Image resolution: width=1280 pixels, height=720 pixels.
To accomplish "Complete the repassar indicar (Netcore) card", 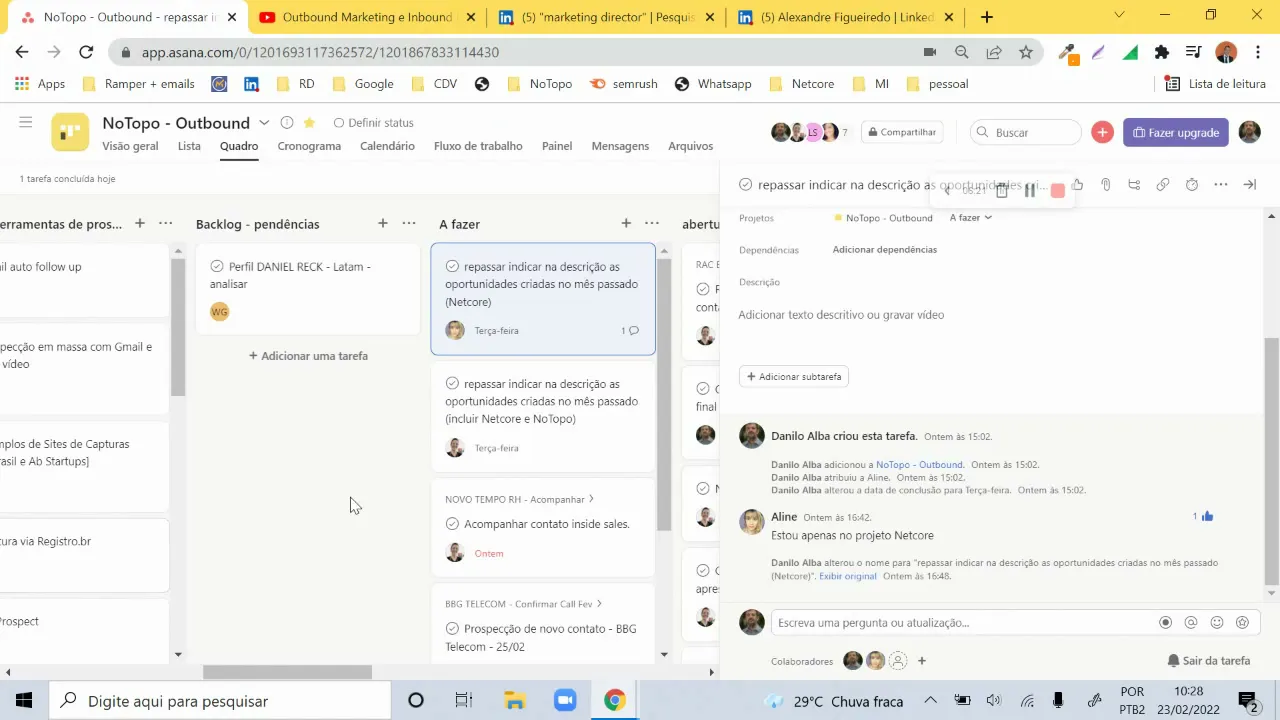I will [x=452, y=267].
